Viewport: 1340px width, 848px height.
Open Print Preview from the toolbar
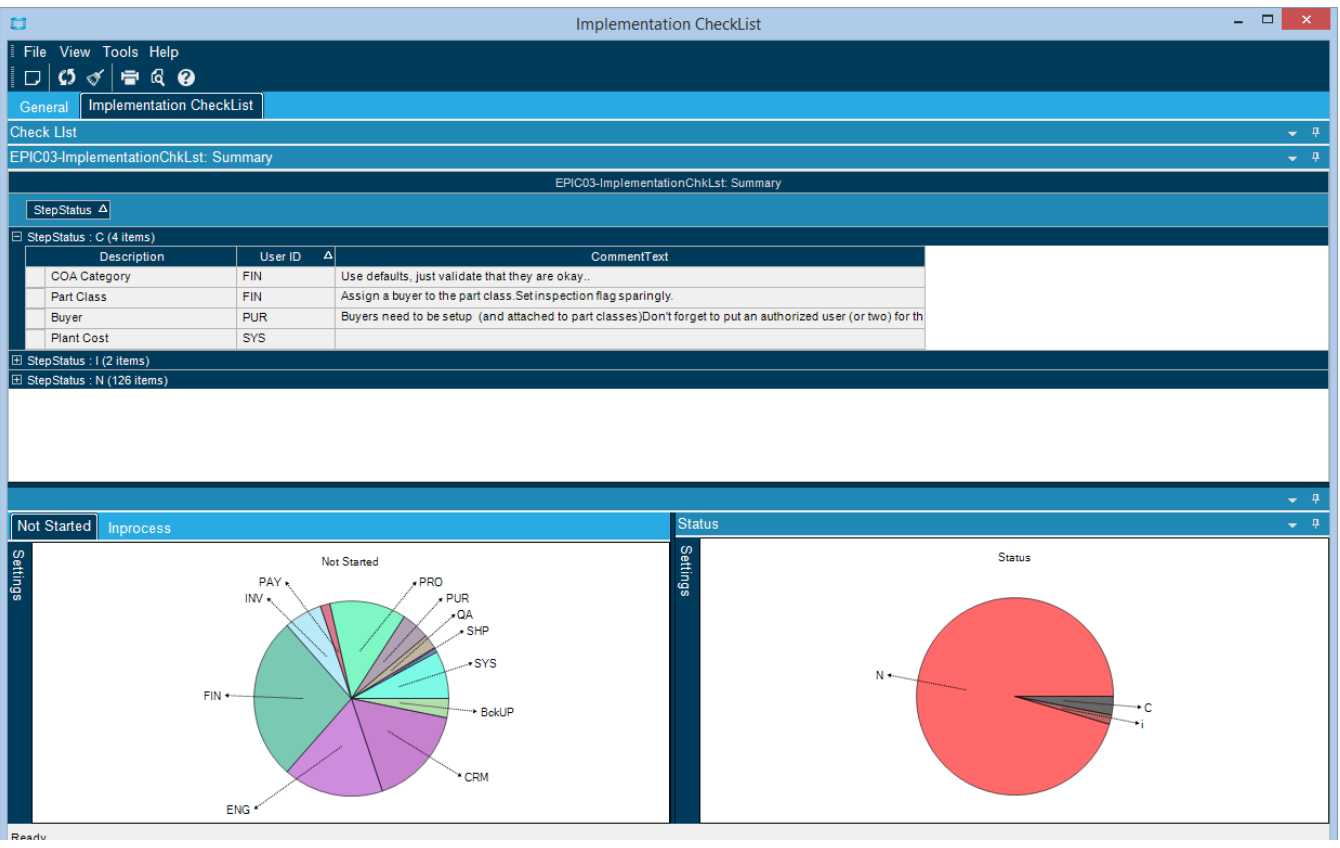158,78
